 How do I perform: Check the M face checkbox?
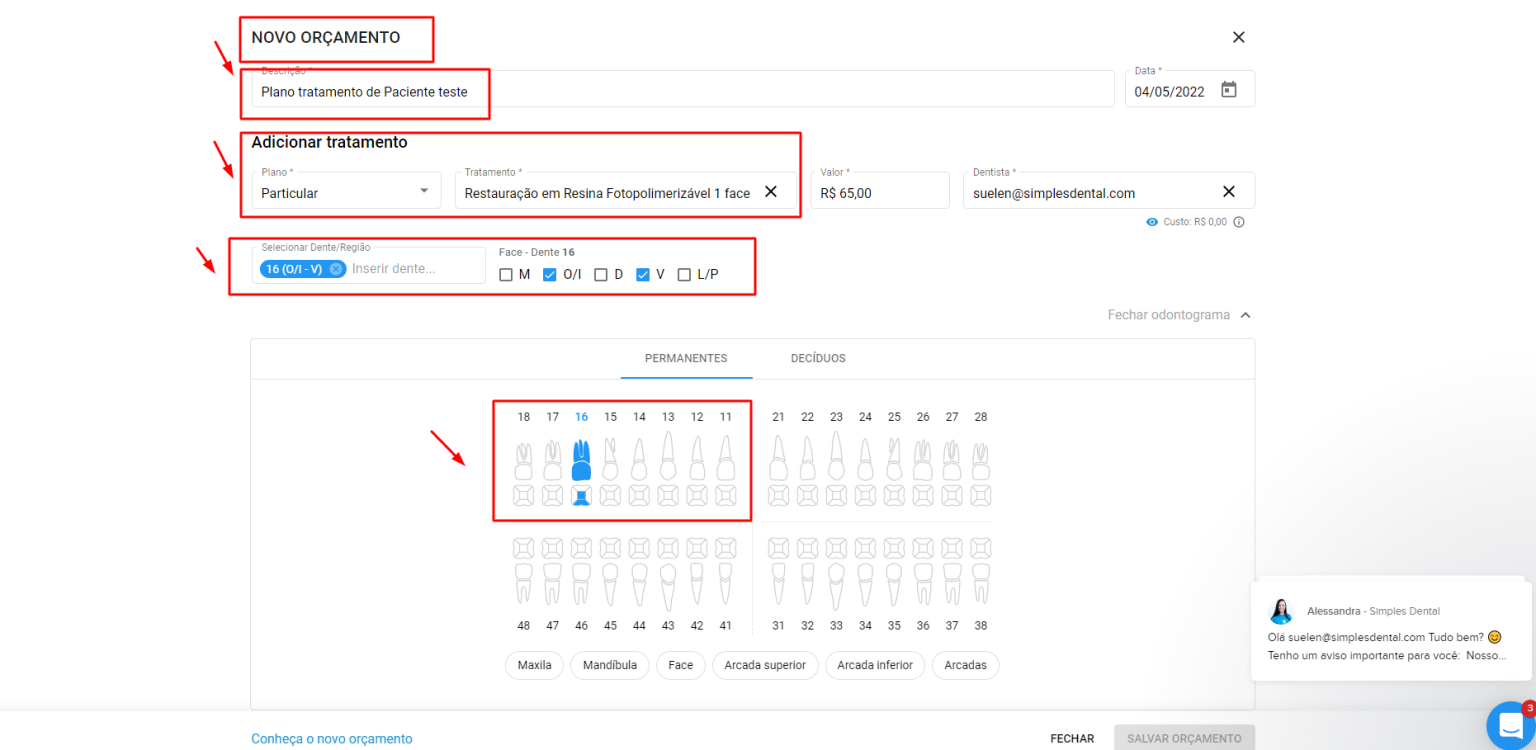click(x=506, y=275)
